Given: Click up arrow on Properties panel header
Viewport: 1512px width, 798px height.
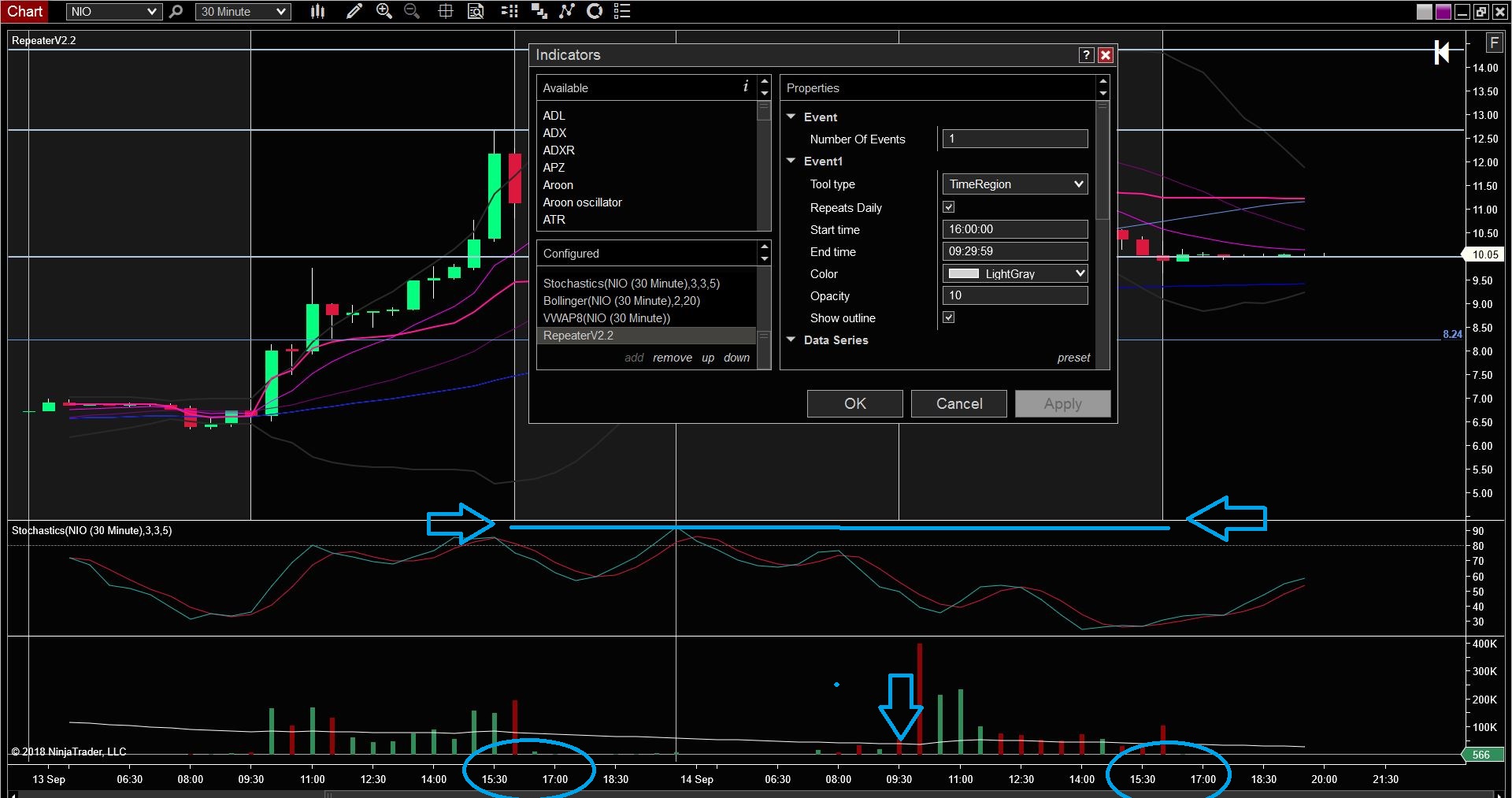Looking at the screenshot, I should pyautogui.click(x=1102, y=82).
